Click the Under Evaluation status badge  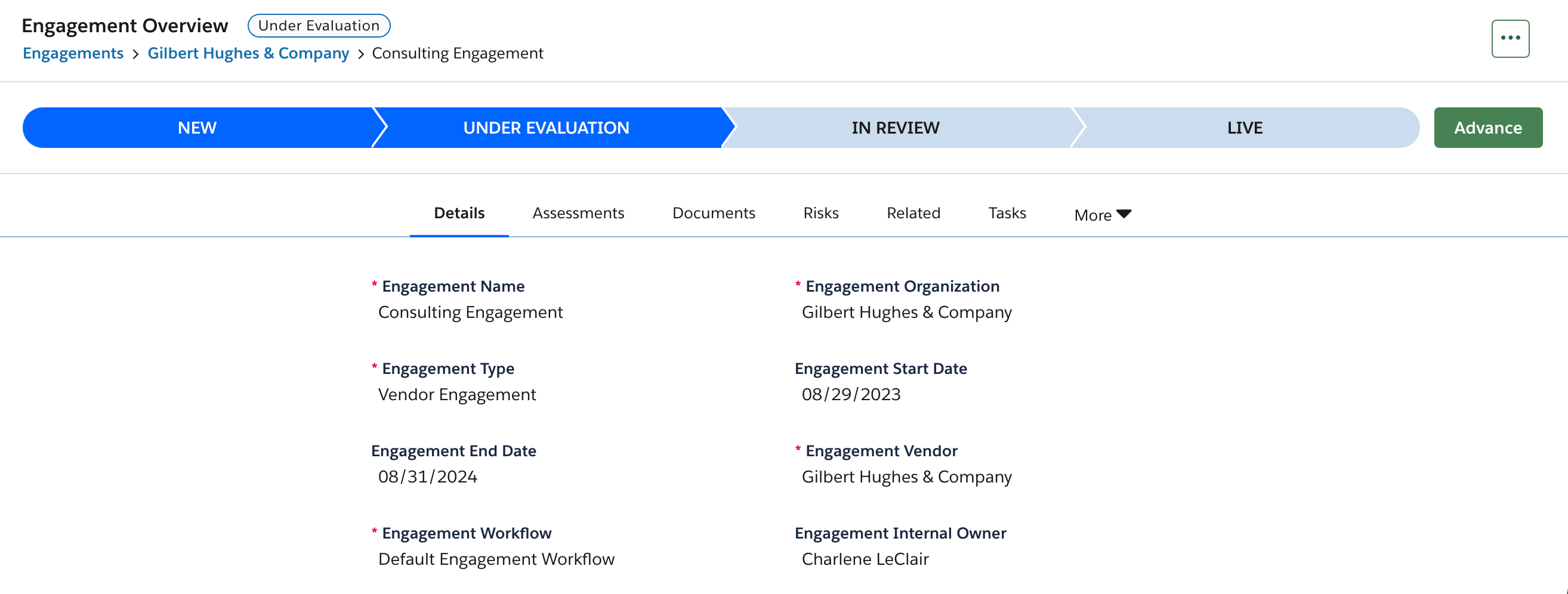(x=319, y=25)
